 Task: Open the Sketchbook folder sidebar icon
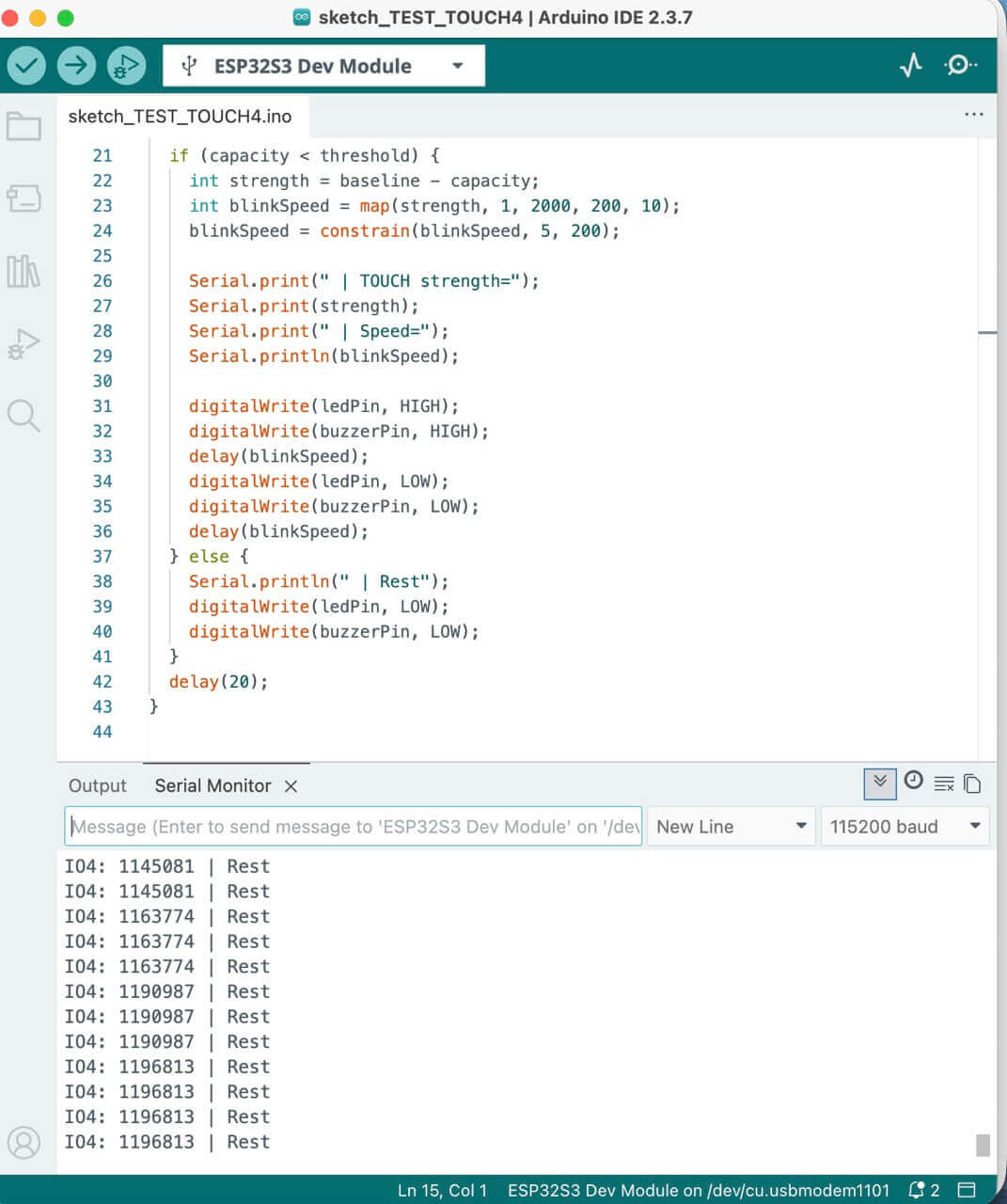pyautogui.click(x=24, y=126)
